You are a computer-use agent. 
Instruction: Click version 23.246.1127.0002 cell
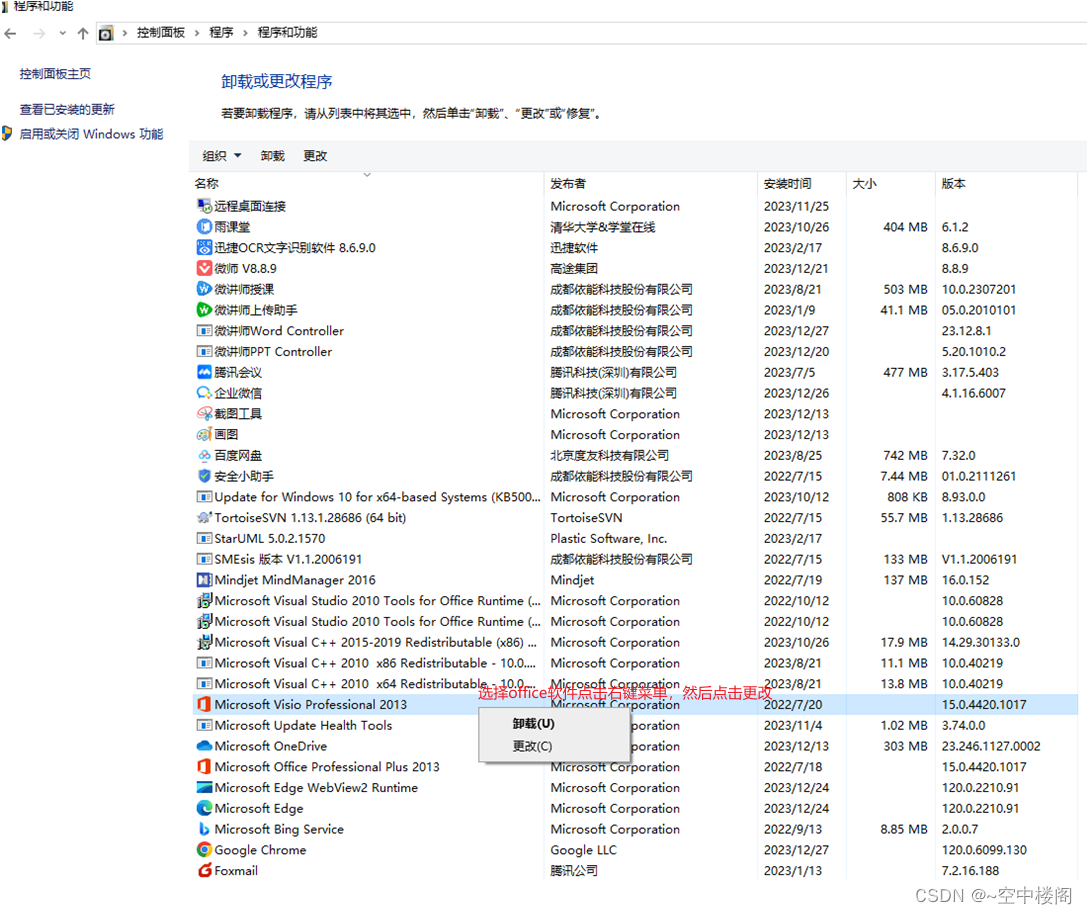pyautogui.click(x=991, y=746)
